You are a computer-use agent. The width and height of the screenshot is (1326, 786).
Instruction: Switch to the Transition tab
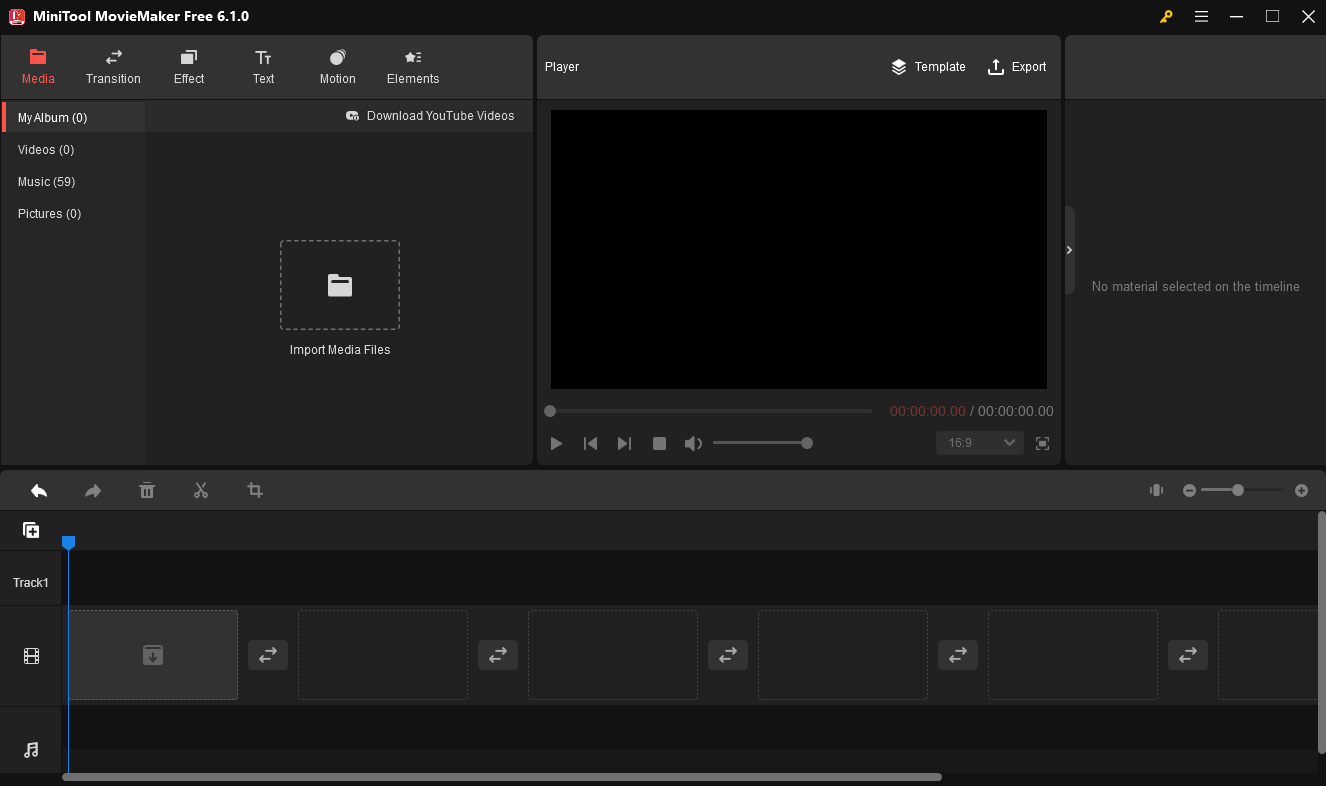[113, 67]
